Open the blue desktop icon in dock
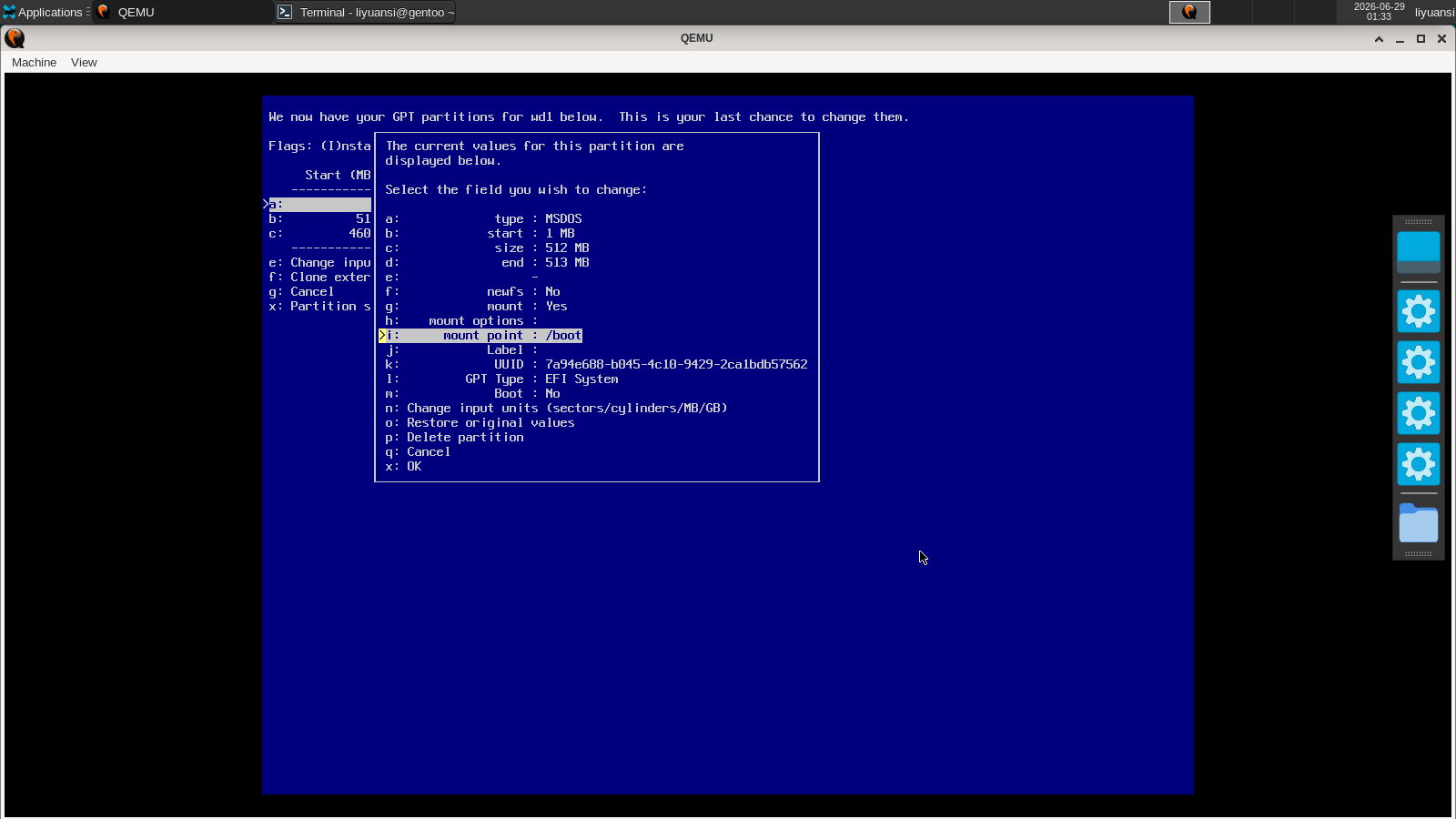1456x819 pixels. tap(1419, 252)
